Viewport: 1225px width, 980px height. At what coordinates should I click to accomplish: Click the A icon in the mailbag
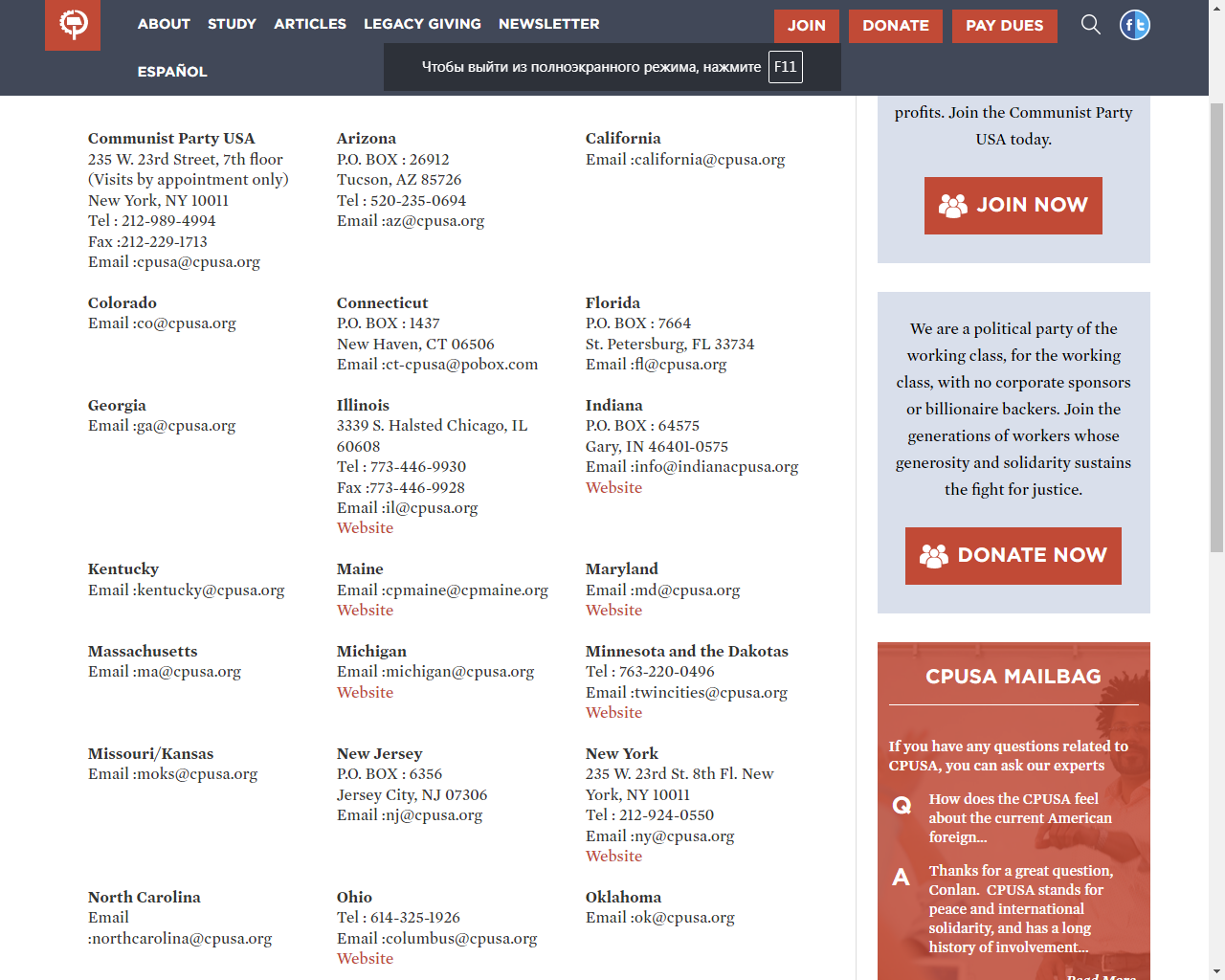coord(901,878)
